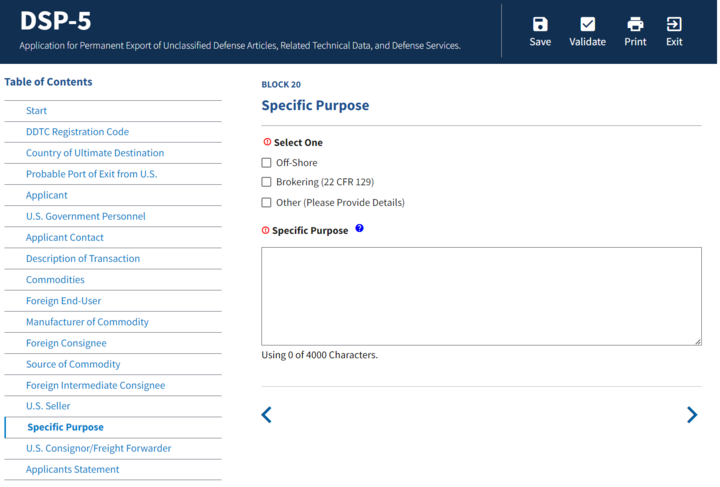Enable the Other (Please Provide Details) option

coord(267,202)
